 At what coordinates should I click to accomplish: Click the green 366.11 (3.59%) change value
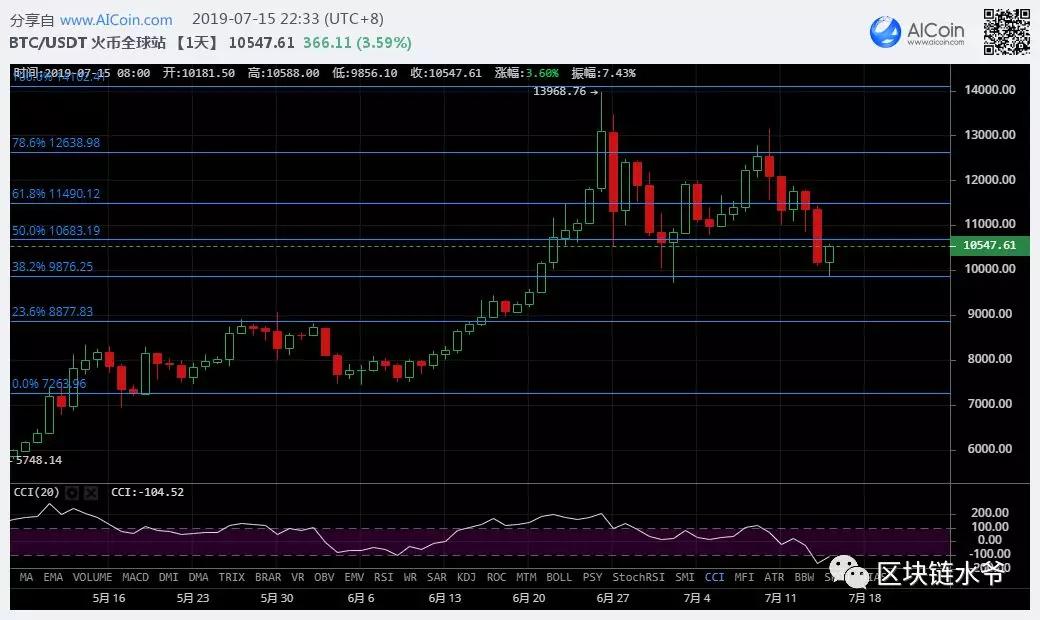pyautogui.click(x=358, y=43)
